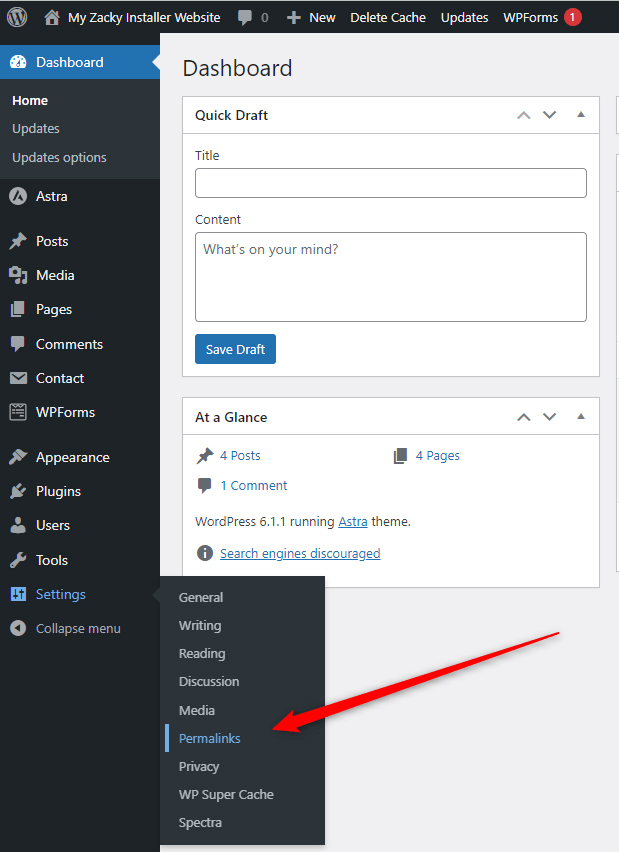This screenshot has width=619, height=852.
Task: Click Home under Dashboard submenu
Action: (x=30, y=101)
